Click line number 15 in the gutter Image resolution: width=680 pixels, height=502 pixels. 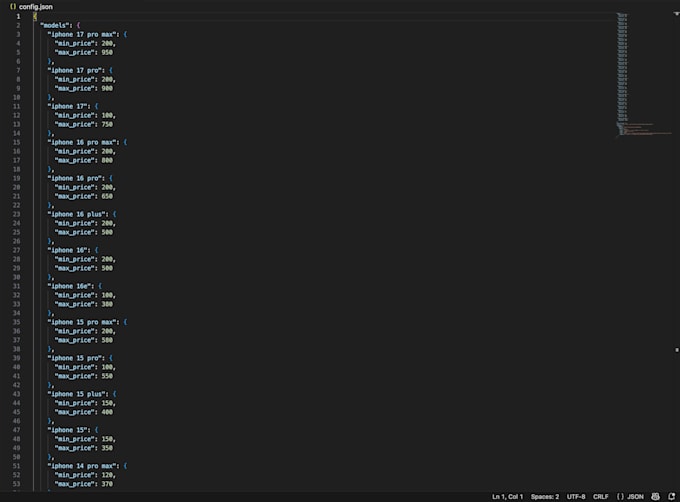16,142
